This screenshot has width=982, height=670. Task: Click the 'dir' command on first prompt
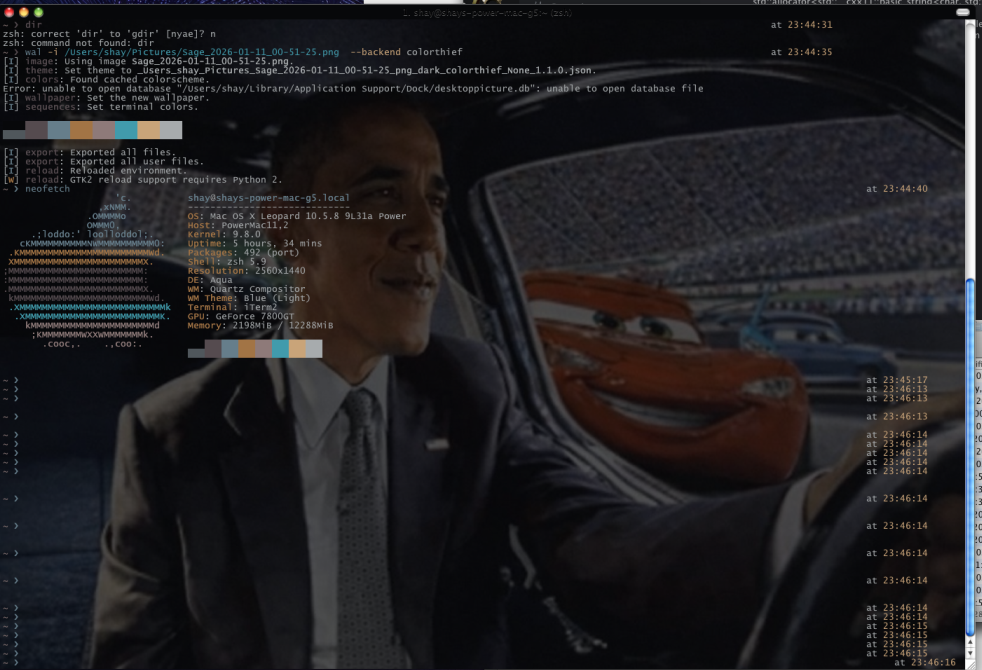point(33,25)
